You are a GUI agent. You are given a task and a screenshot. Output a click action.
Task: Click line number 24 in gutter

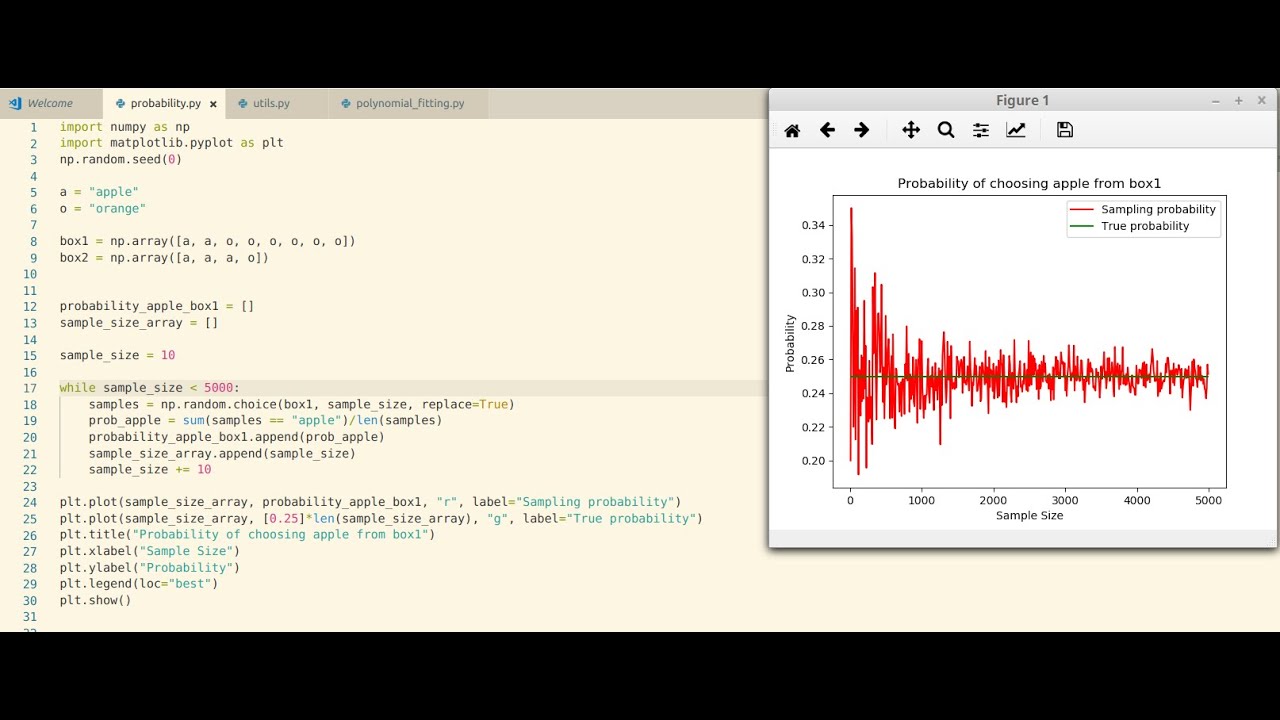point(30,502)
